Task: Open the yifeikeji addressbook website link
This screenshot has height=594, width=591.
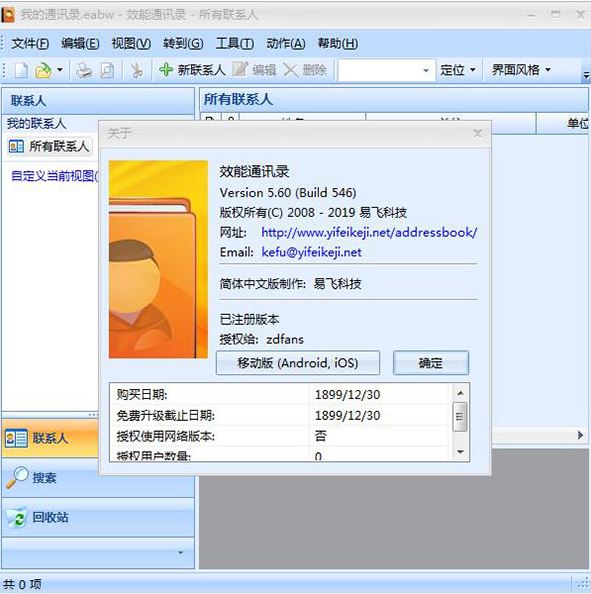Action: point(369,232)
